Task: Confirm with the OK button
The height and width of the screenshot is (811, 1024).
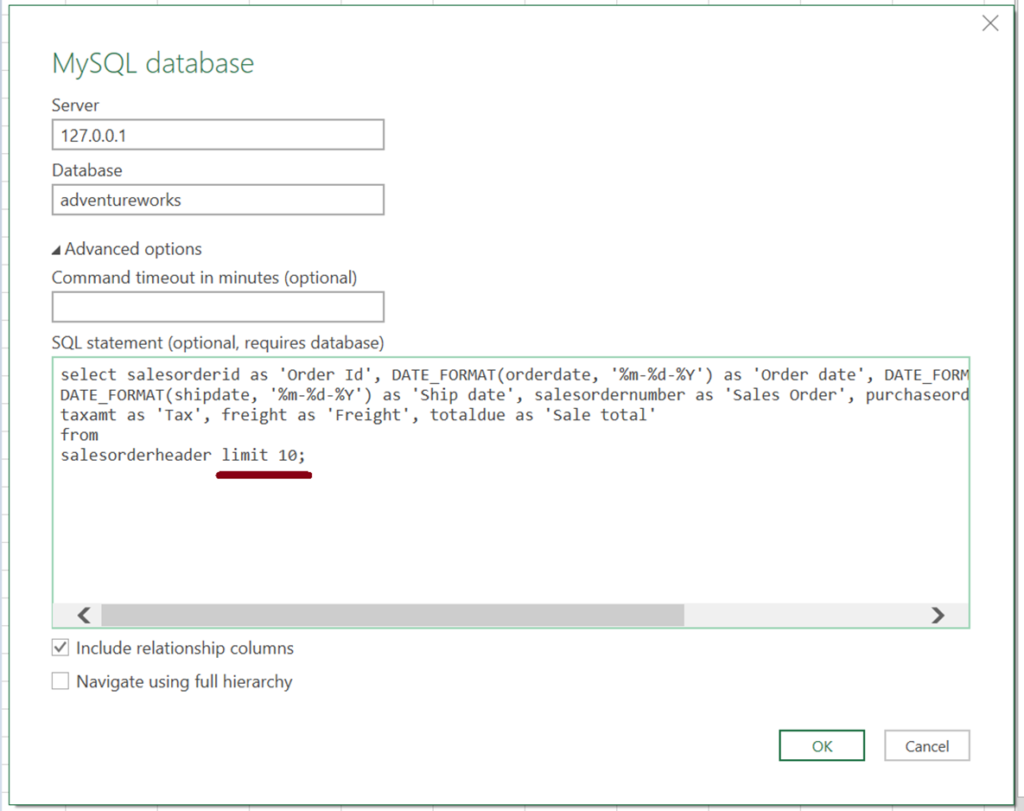Action: coord(822,746)
